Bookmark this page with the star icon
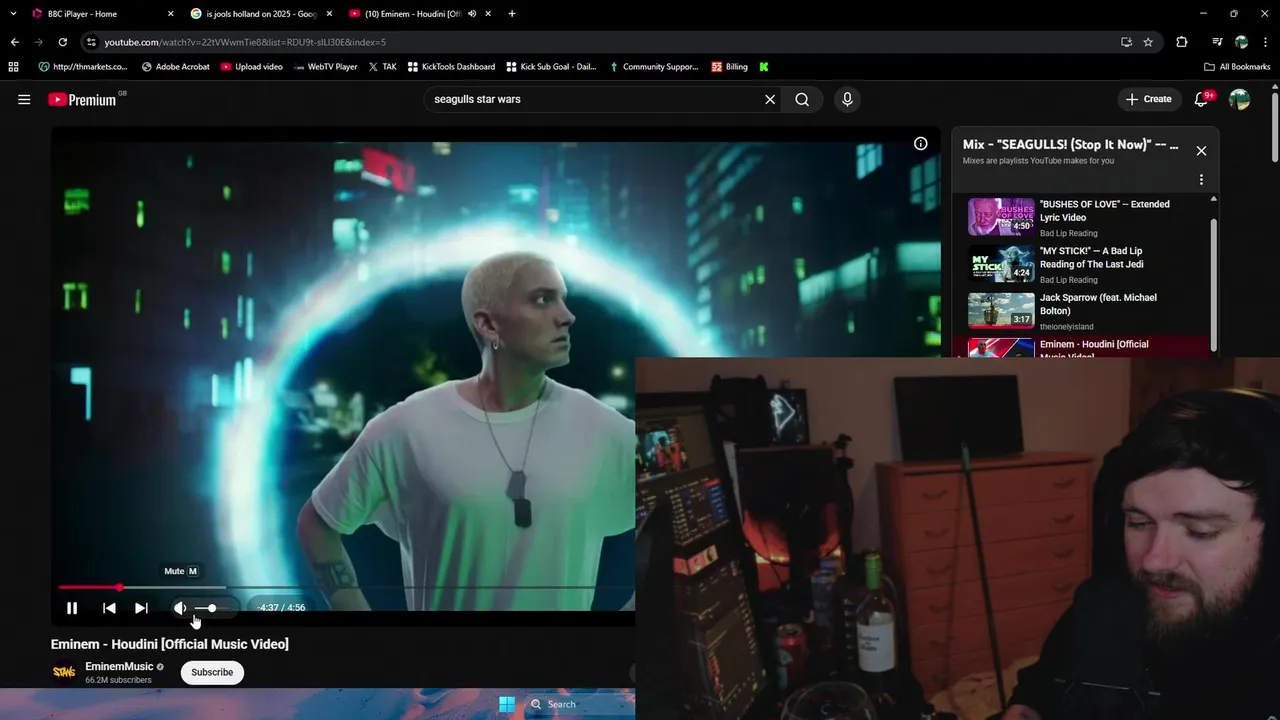Screen dimensions: 1280x720 coord(1148,42)
